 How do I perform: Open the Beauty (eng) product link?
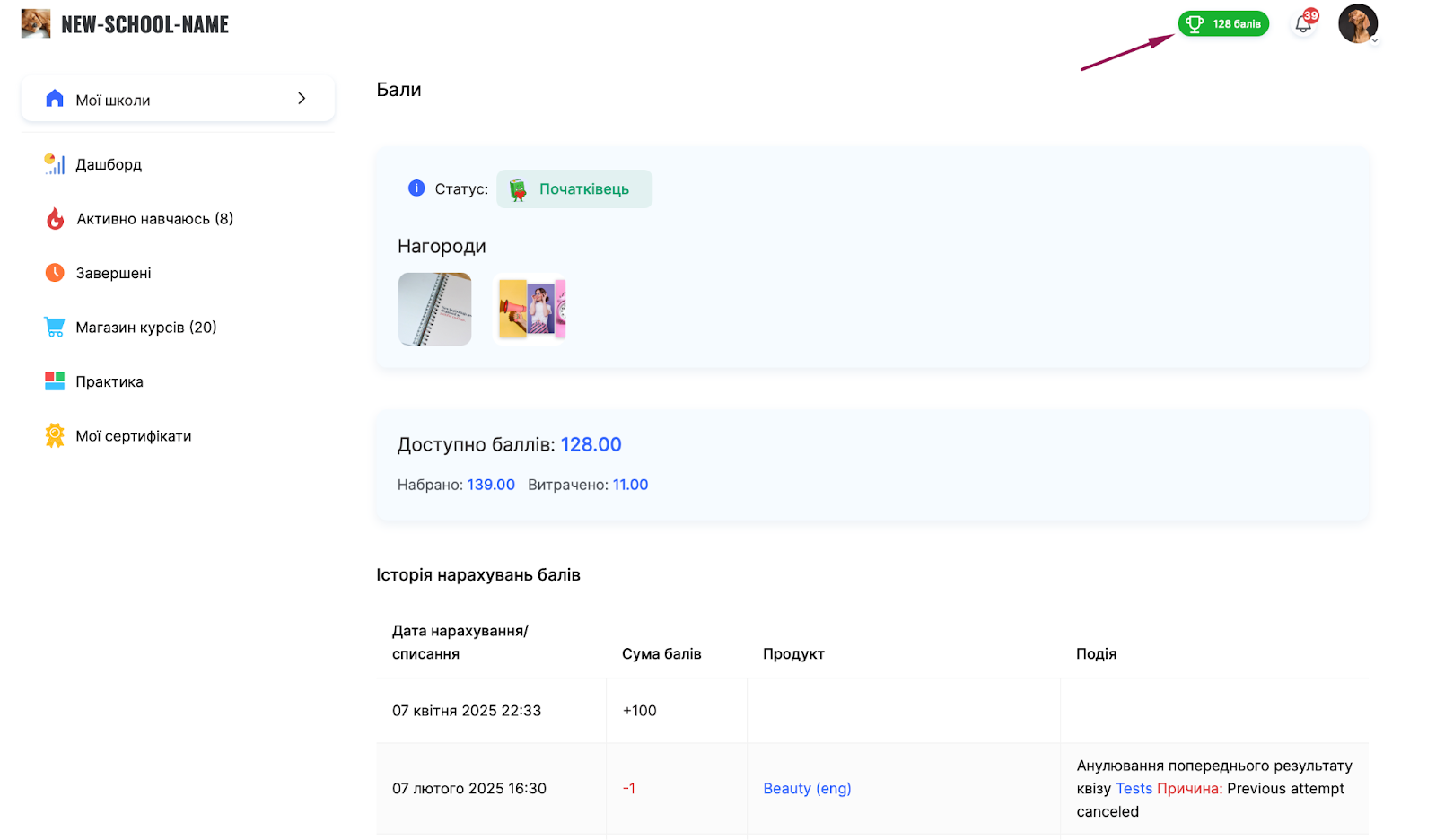coord(807,789)
